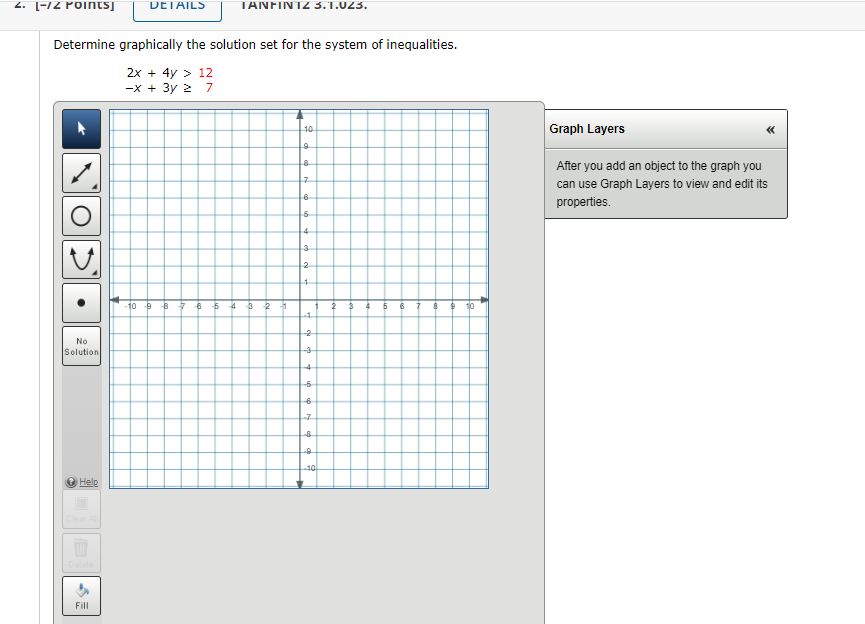The image size is (865, 624).
Task: Select the parabola drawing tool
Action: (81, 258)
